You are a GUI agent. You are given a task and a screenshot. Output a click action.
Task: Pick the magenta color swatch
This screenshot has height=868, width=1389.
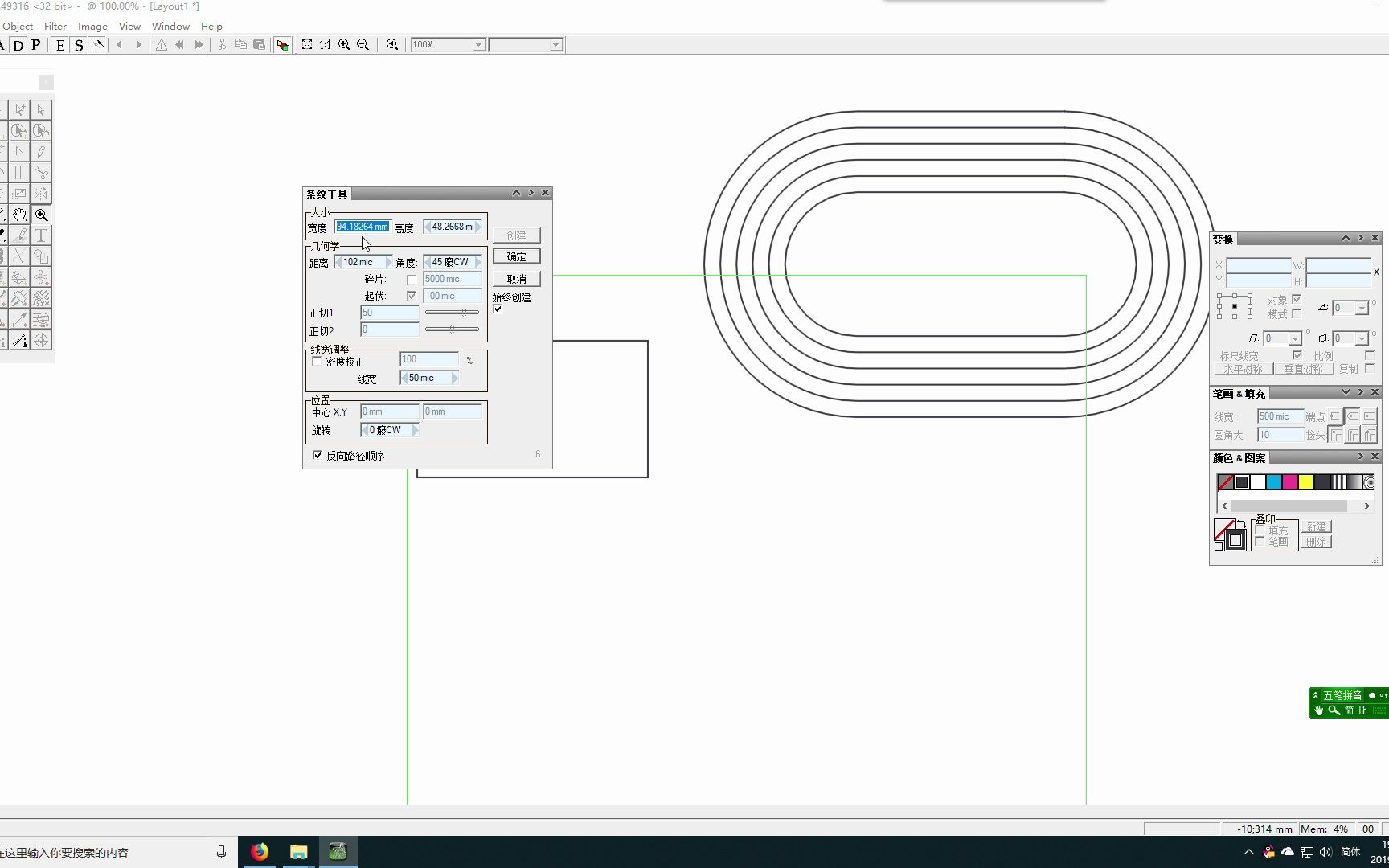click(1290, 482)
